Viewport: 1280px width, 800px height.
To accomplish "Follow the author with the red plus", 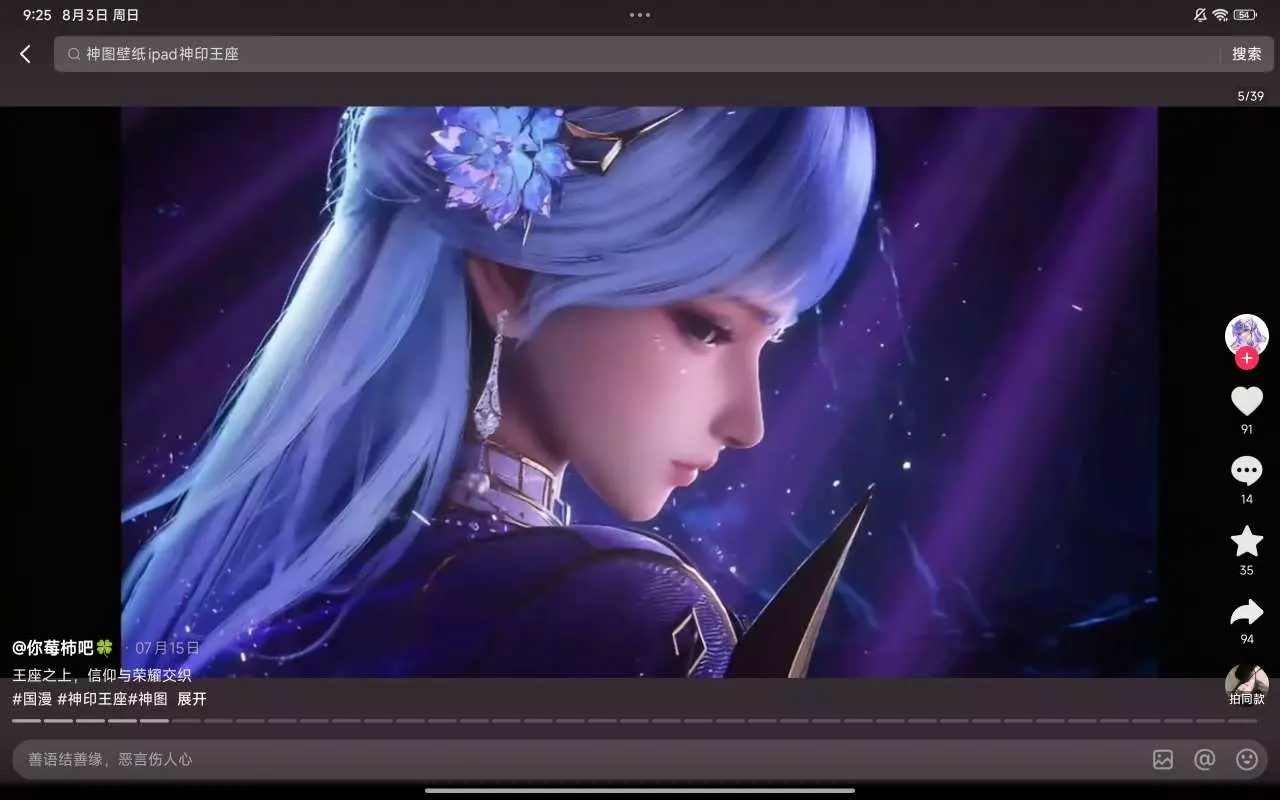I will pos(1247,358).
